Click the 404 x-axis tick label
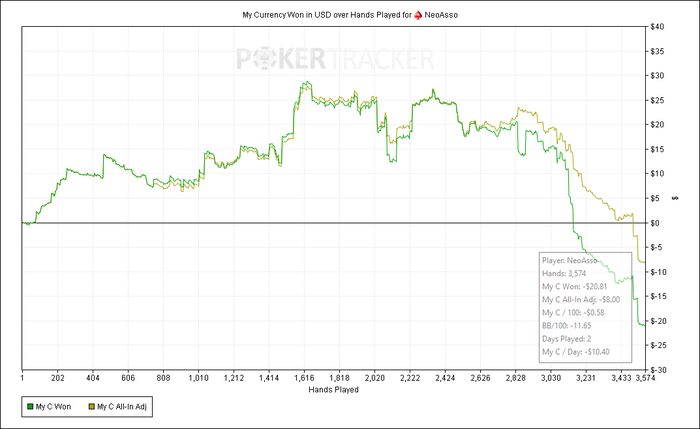 (93, 378)
